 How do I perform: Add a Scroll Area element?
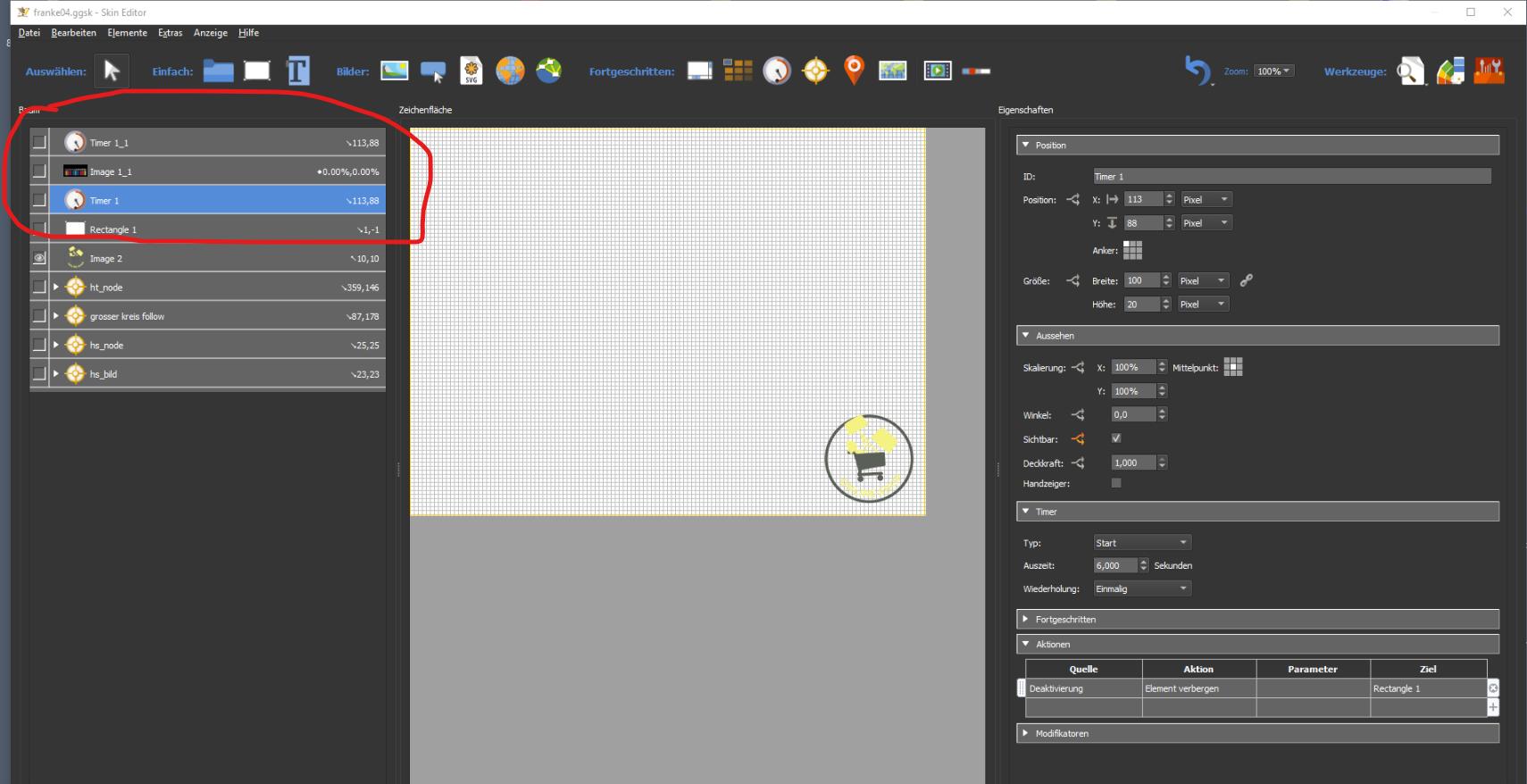pos(699,71)
